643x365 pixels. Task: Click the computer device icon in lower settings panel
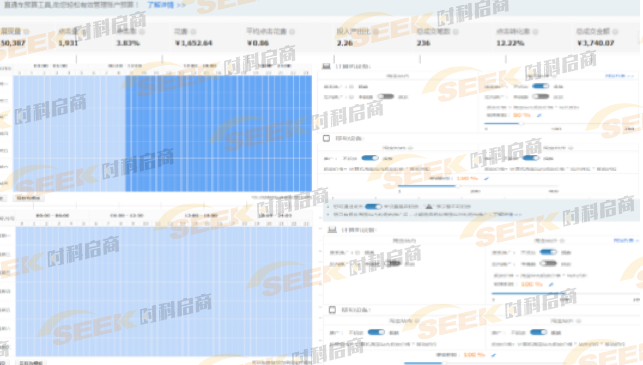(x=332, y=230)
